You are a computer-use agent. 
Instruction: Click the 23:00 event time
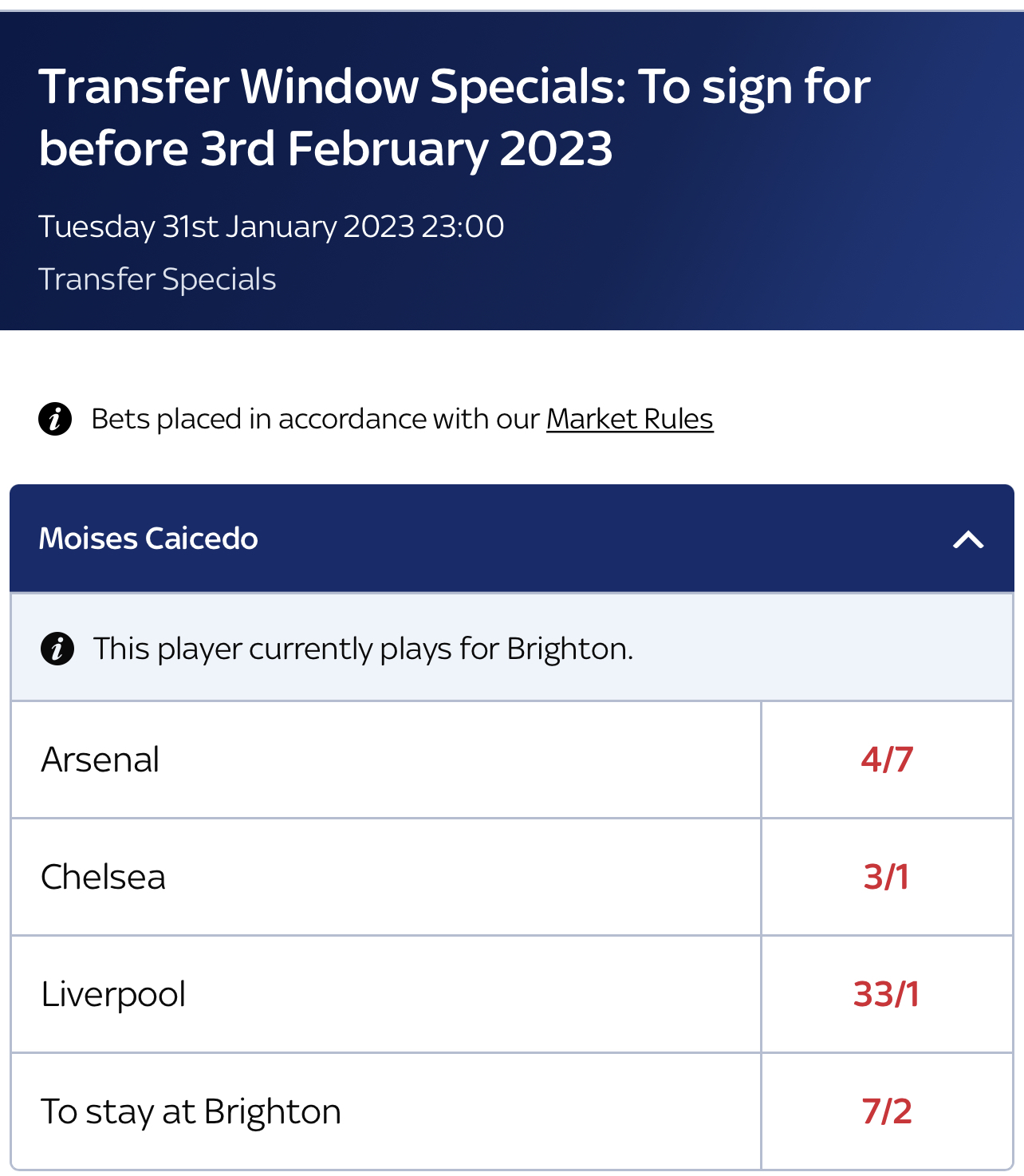click(x=463, y=227)
